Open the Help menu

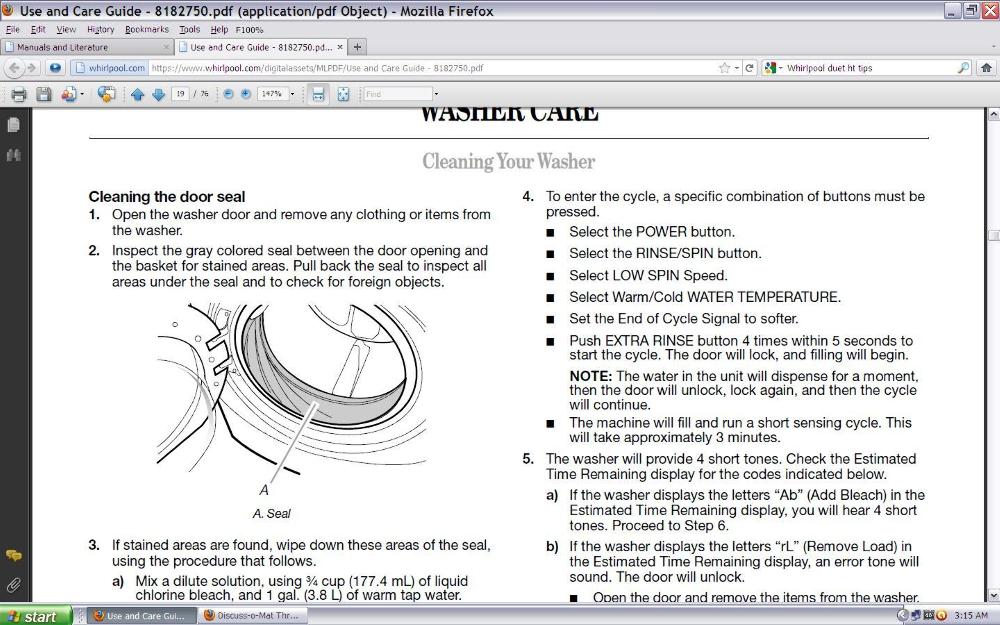tap(219, 29)
